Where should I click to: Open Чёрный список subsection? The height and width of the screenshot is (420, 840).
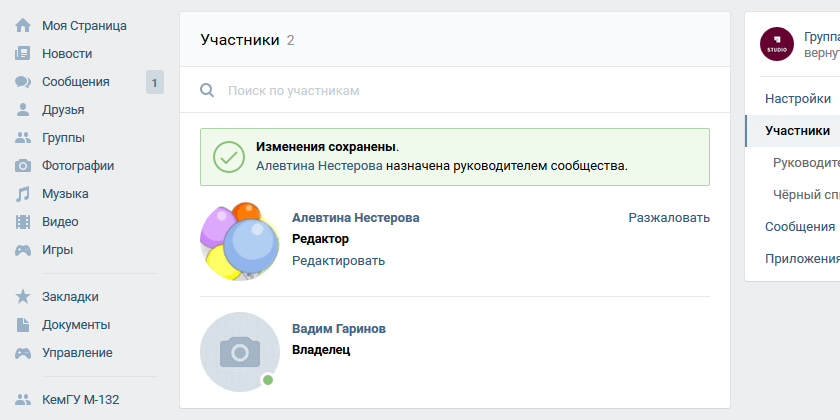click(x=805, y=194)
